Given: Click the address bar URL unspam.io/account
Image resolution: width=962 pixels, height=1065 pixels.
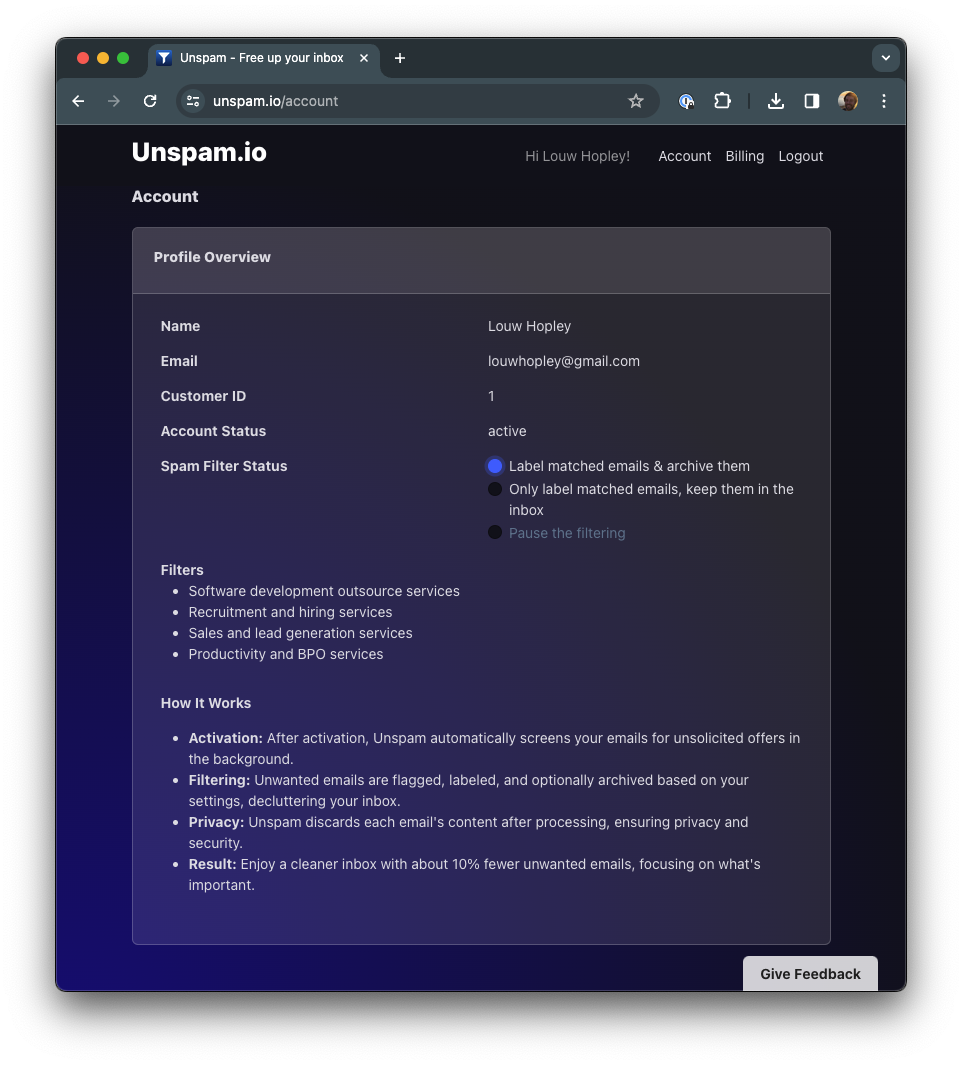Looking at the screenshot, I should pyautogui.click(x=275, y=101).
